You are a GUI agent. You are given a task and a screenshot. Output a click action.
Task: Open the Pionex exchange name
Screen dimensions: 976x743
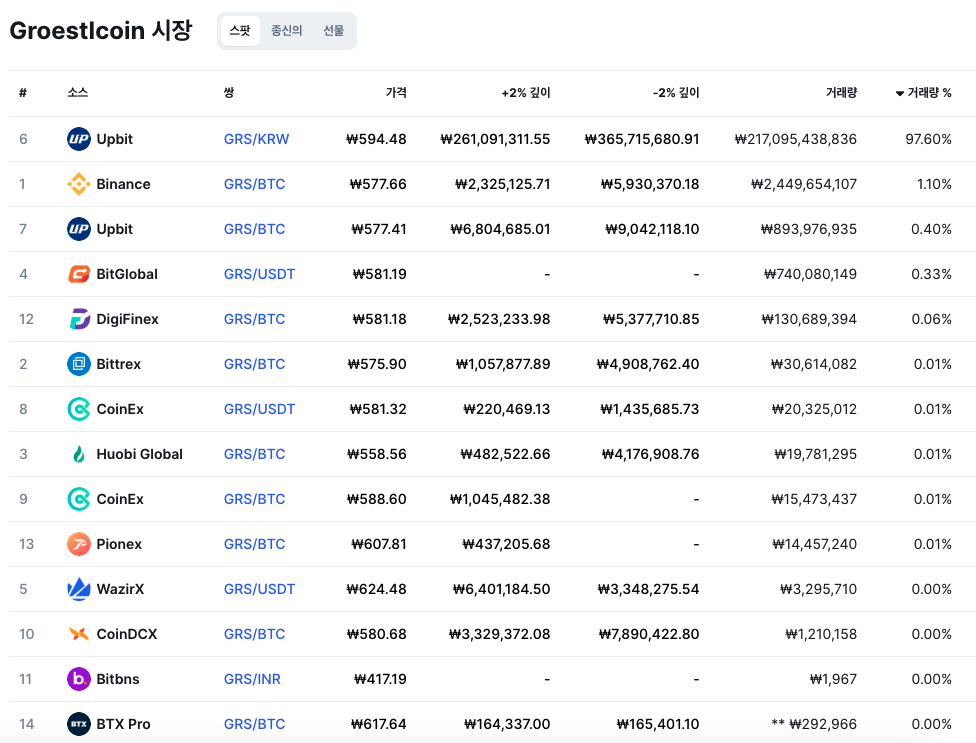(119, 544)
